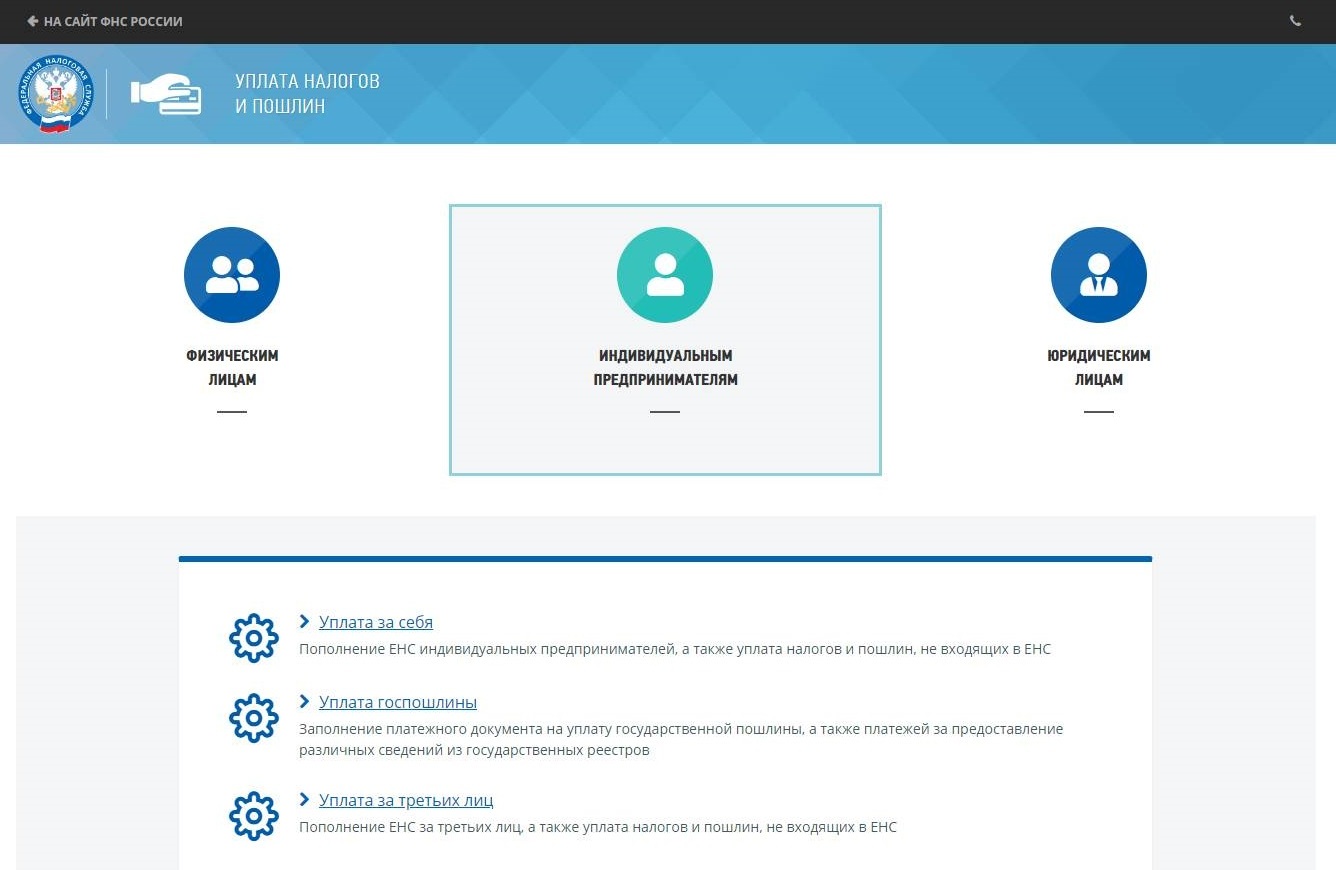Select the ЮРИДИЧЕСКИМ ЛИЦАМ businessman icon

[1099, 275]
